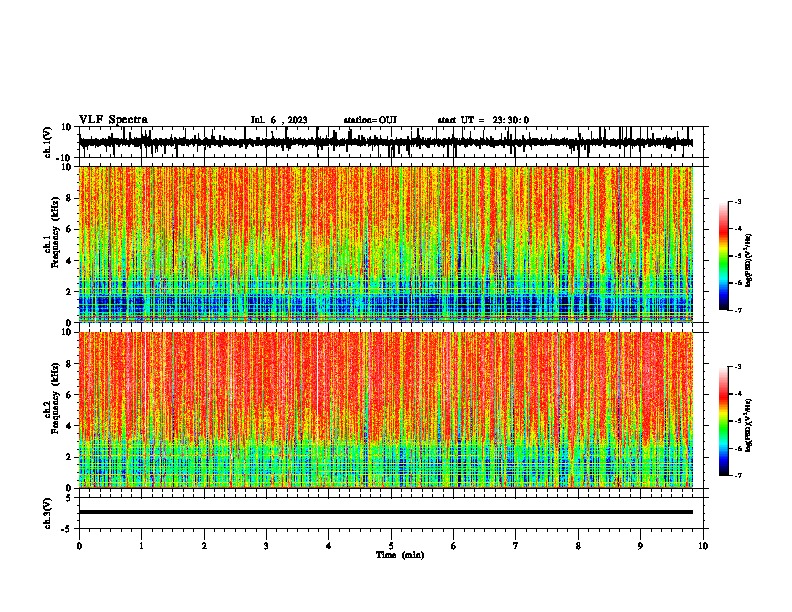This screenshot has height=612, width=792.
Task: Click the '2' kHz tick on ch.1 axis
Action: 70,291
